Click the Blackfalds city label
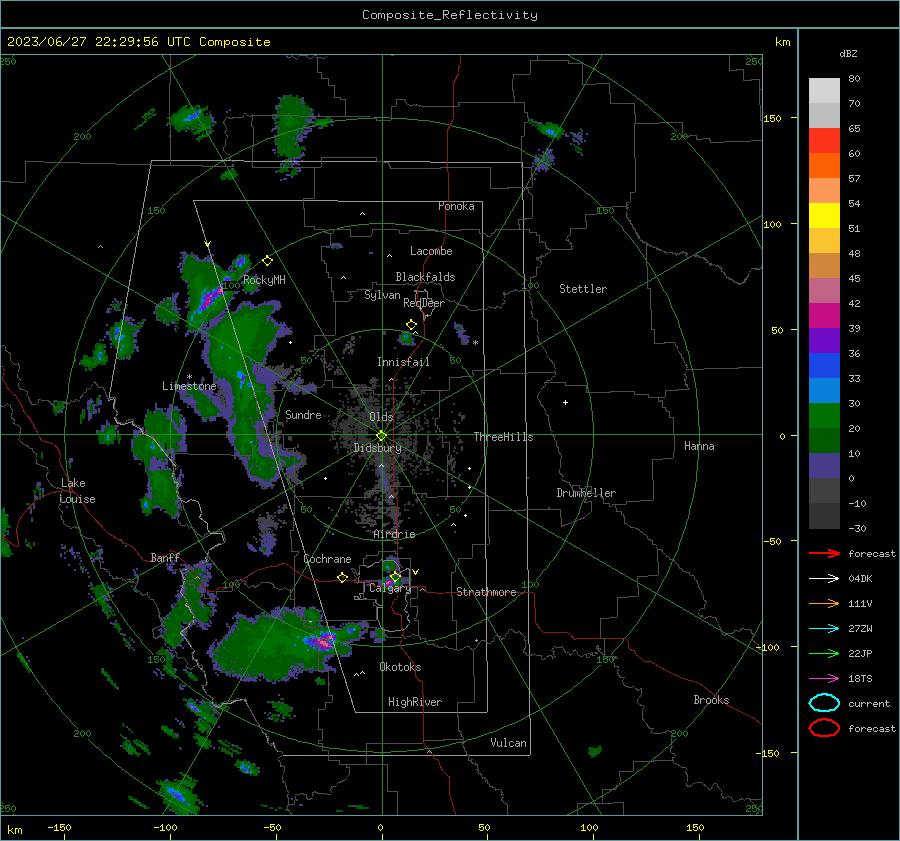This screenshot has height=841, width=900. [425, 277]
